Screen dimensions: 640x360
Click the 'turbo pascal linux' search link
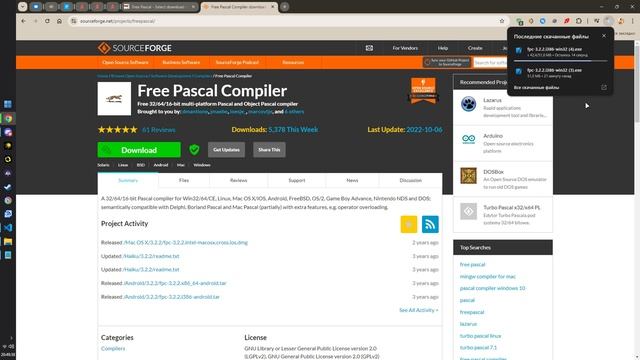pos(480,336)
